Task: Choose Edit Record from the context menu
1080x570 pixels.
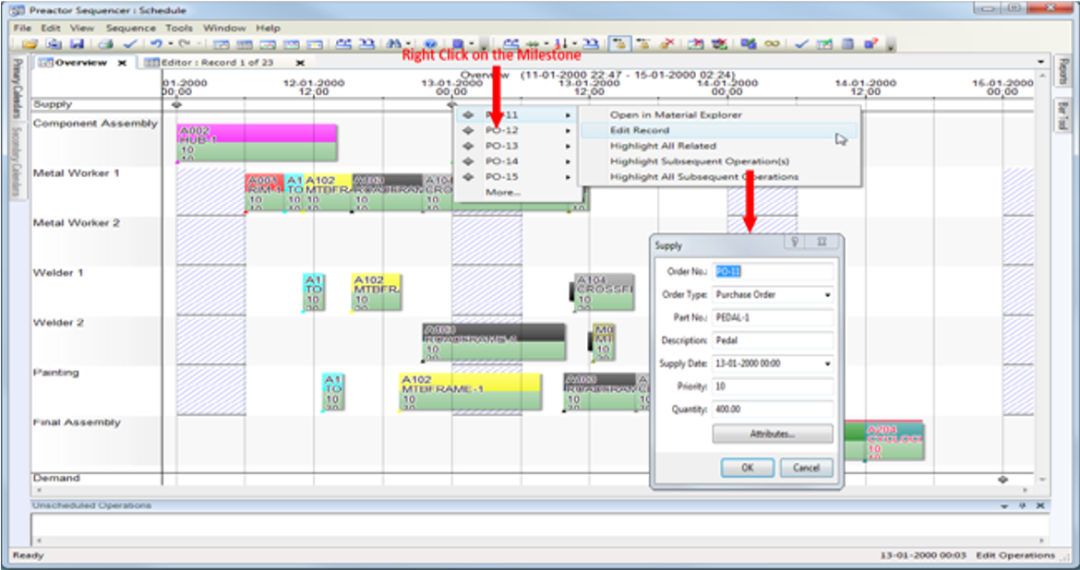Action: pos(640,131)
